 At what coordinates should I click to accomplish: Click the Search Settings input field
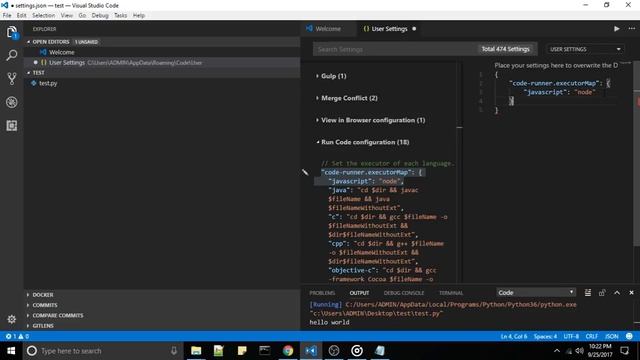tap(394, 49)
